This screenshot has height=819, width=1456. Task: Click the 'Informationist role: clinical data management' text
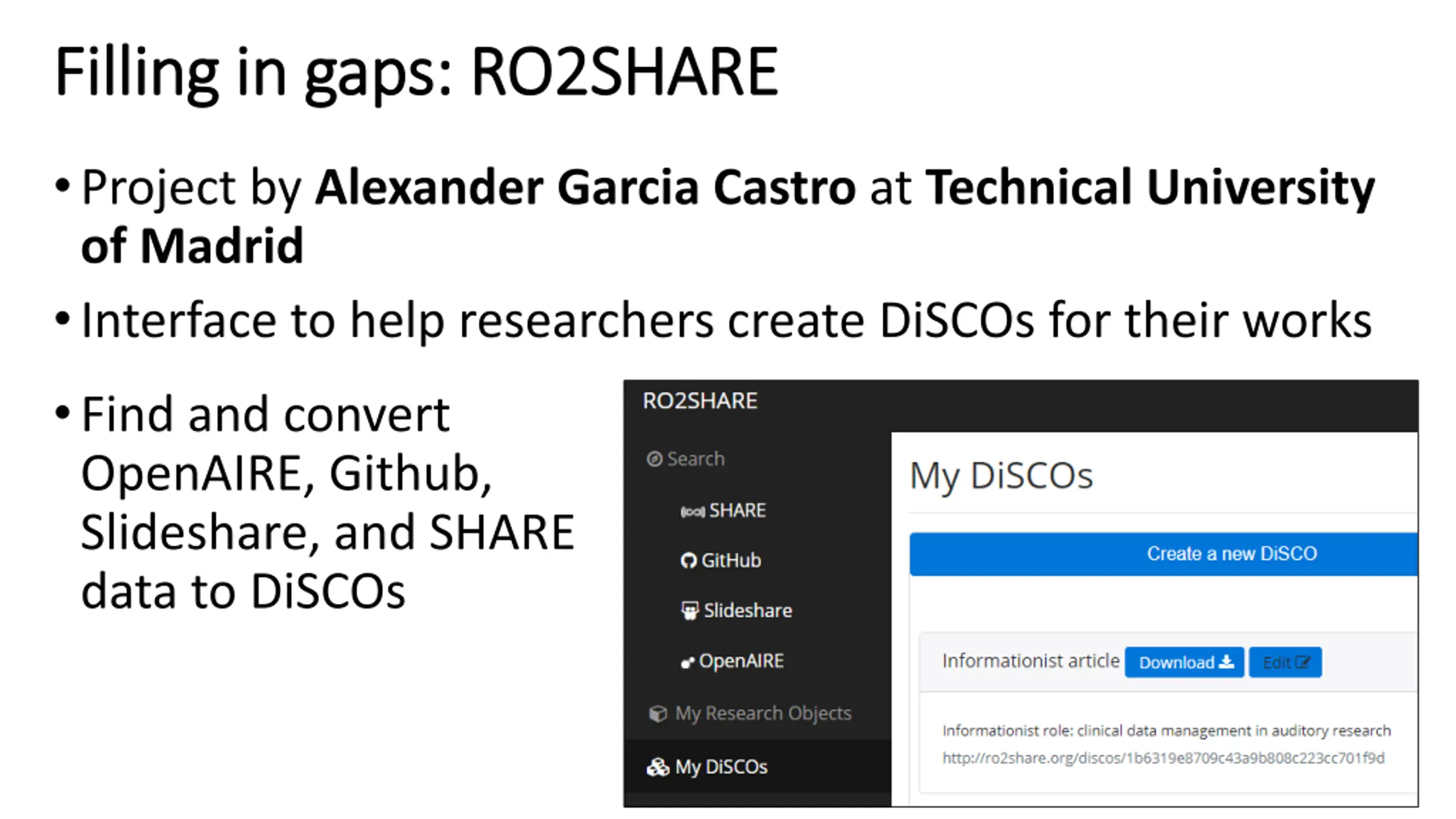pos(1167,731)
